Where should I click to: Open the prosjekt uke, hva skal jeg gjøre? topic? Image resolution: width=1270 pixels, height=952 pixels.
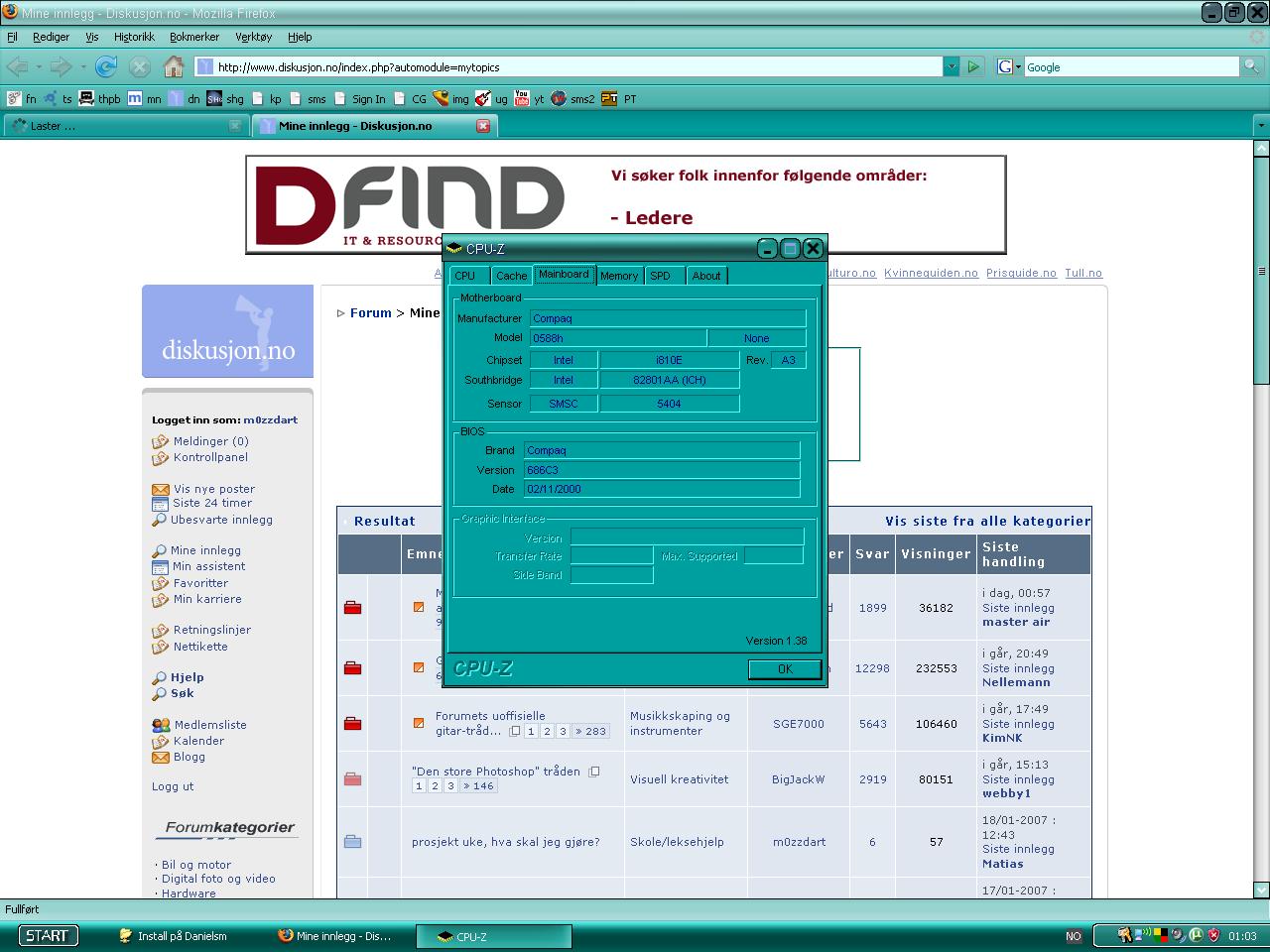[x=506, y=842]
